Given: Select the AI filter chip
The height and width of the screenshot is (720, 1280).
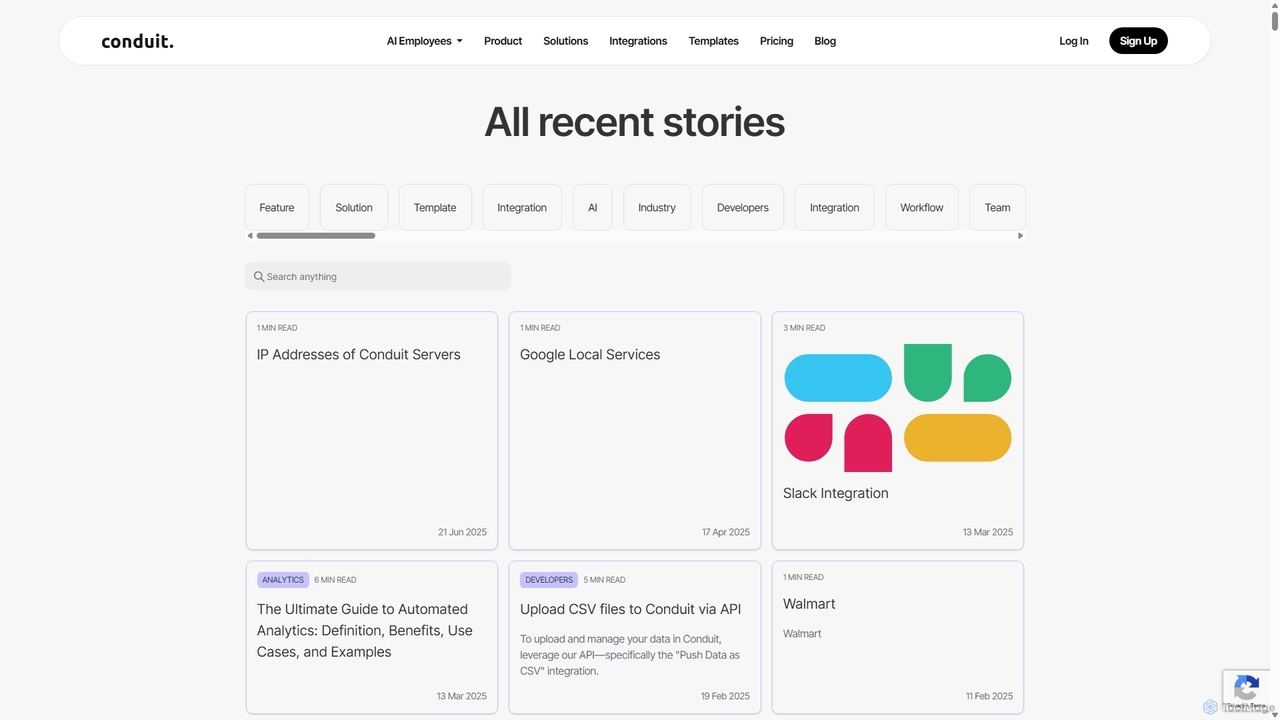Looking at the screenshot, I should [593, 208].
